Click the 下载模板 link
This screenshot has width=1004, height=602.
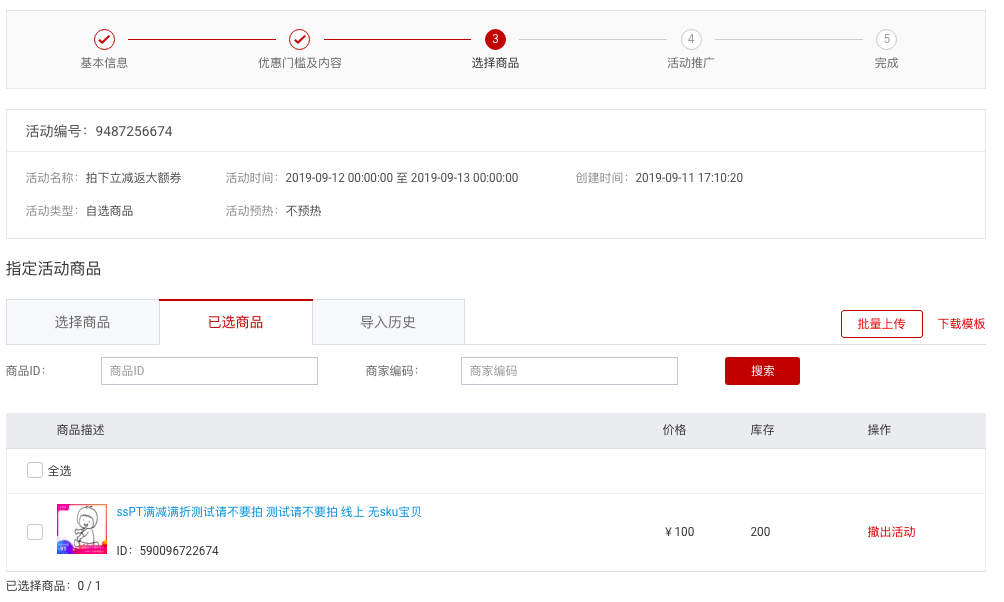961,324
